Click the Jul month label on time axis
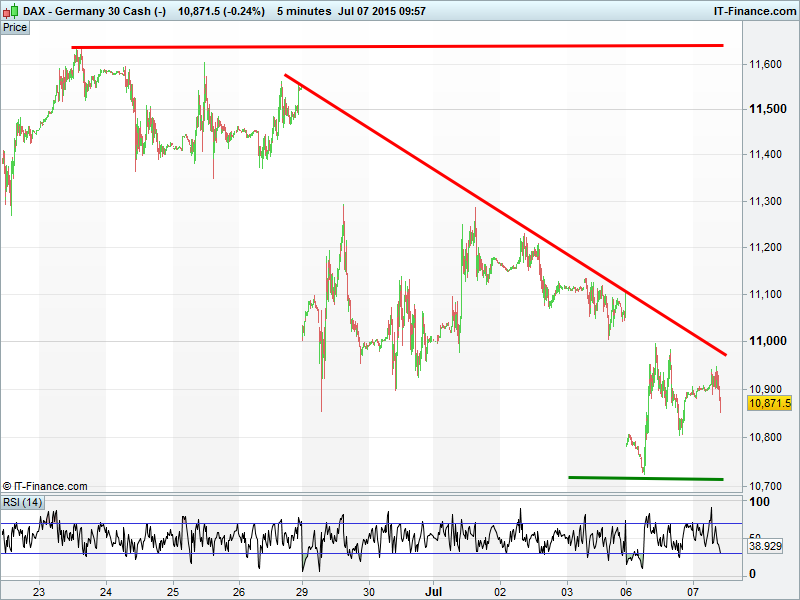 pos(434,592)
